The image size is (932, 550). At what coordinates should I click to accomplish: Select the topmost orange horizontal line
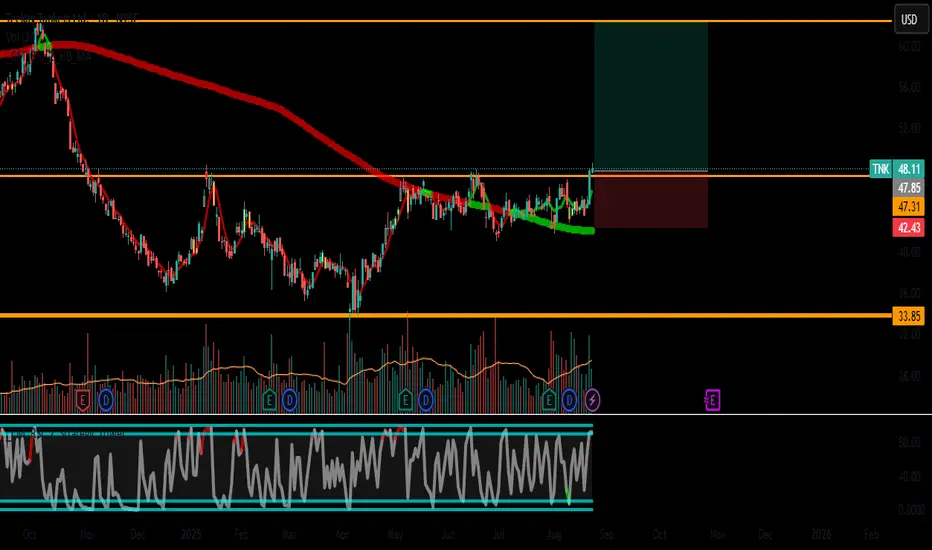[x=446, y=21]
